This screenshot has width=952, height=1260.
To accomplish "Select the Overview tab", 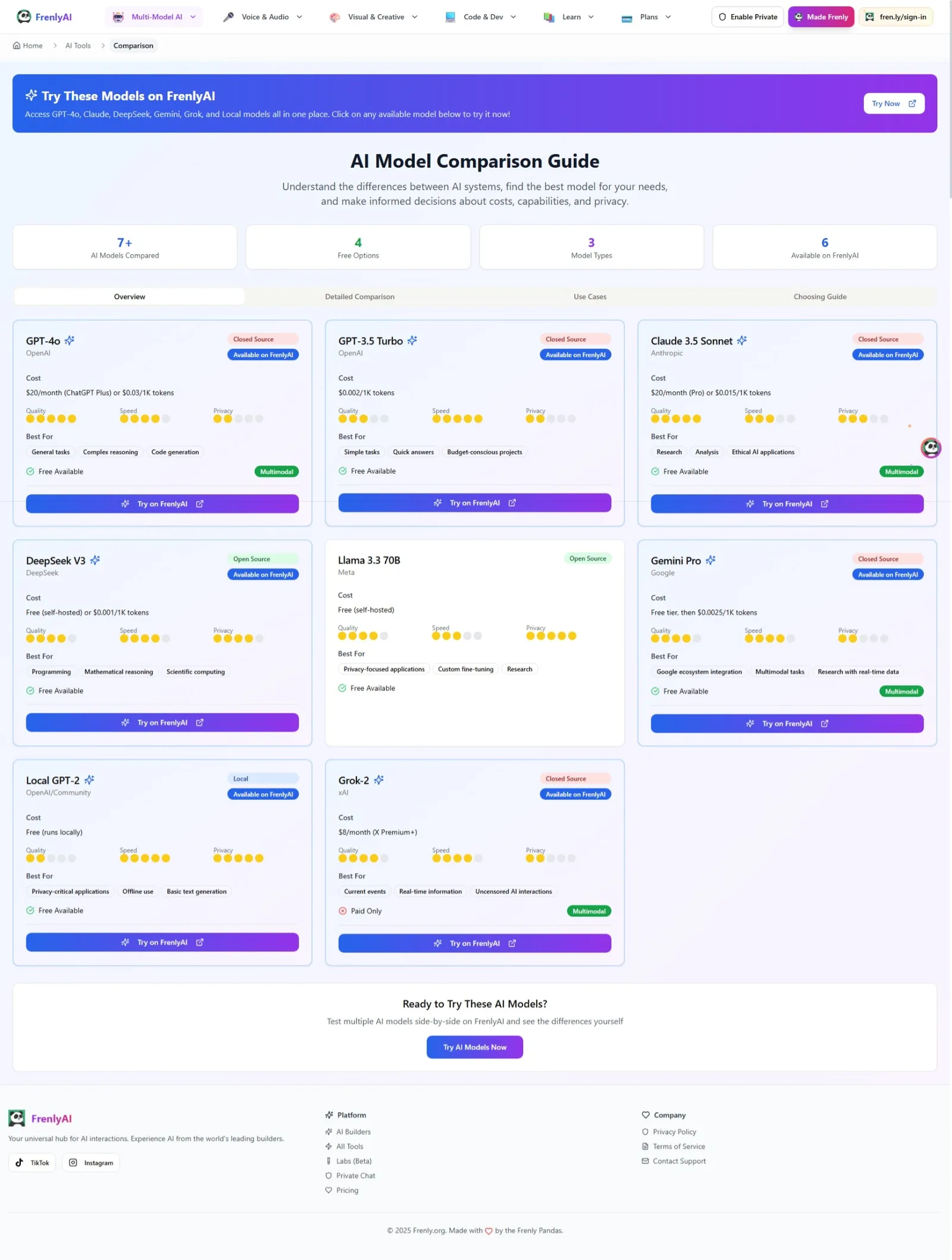I will coord(129,296).
